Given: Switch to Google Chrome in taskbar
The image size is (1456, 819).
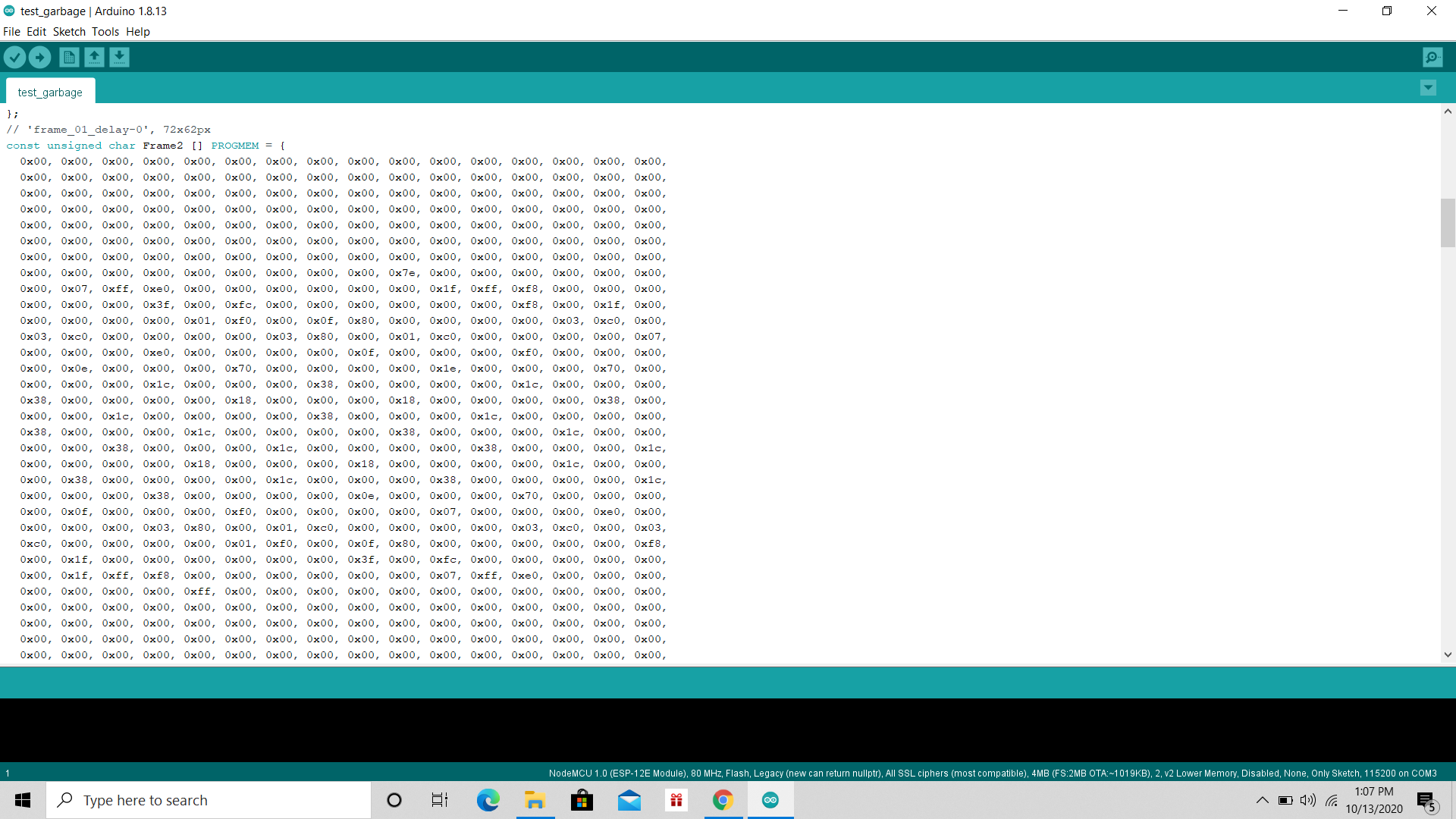Looking at the screenshot, I should (723, 800).
